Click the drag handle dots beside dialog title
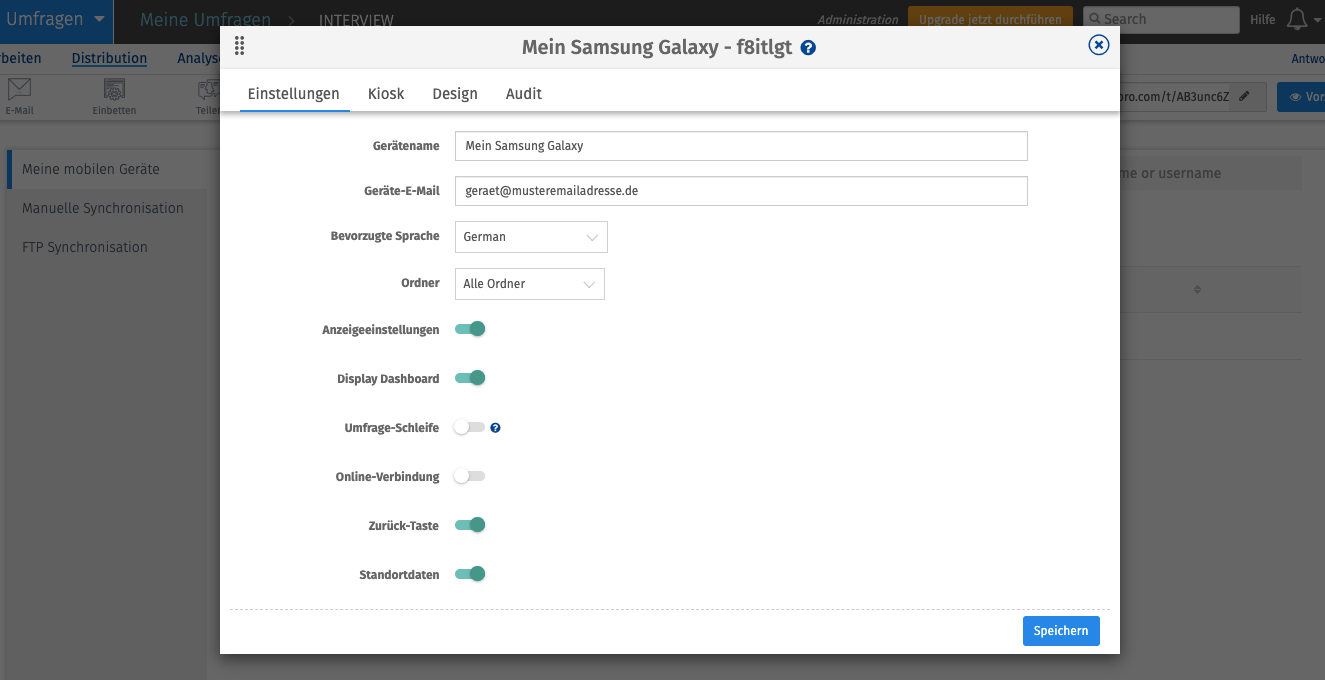 [239, 46]
